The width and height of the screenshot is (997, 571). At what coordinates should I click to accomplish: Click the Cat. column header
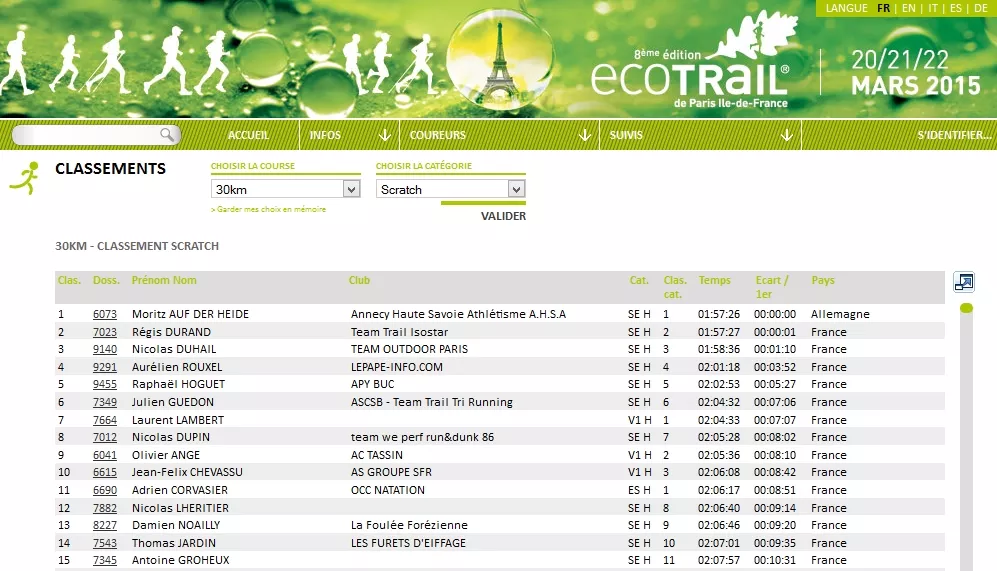point(639,280)
